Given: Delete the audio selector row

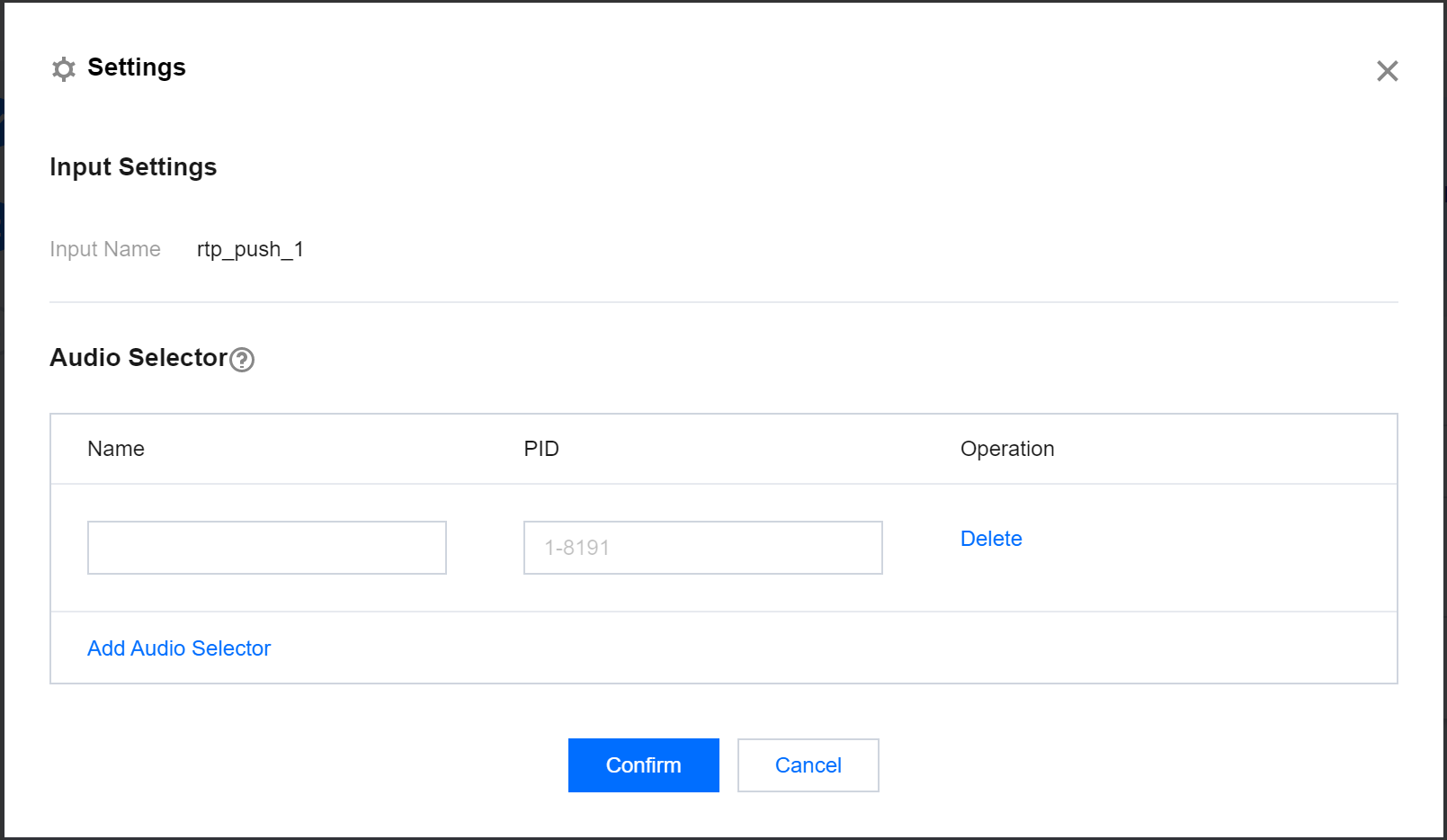Looking at the screenshot, I should [991, 539].
